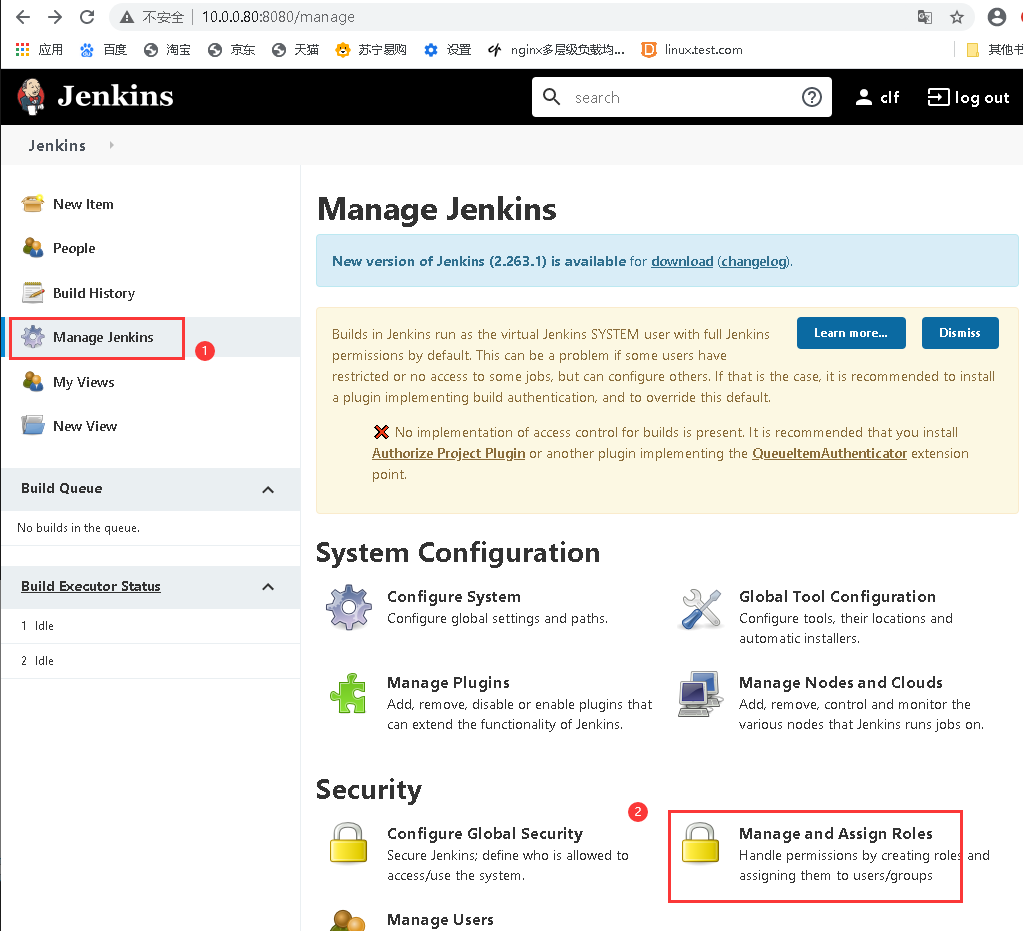
Task: Bookmark this page with the star icon
Action: [957, 17]
